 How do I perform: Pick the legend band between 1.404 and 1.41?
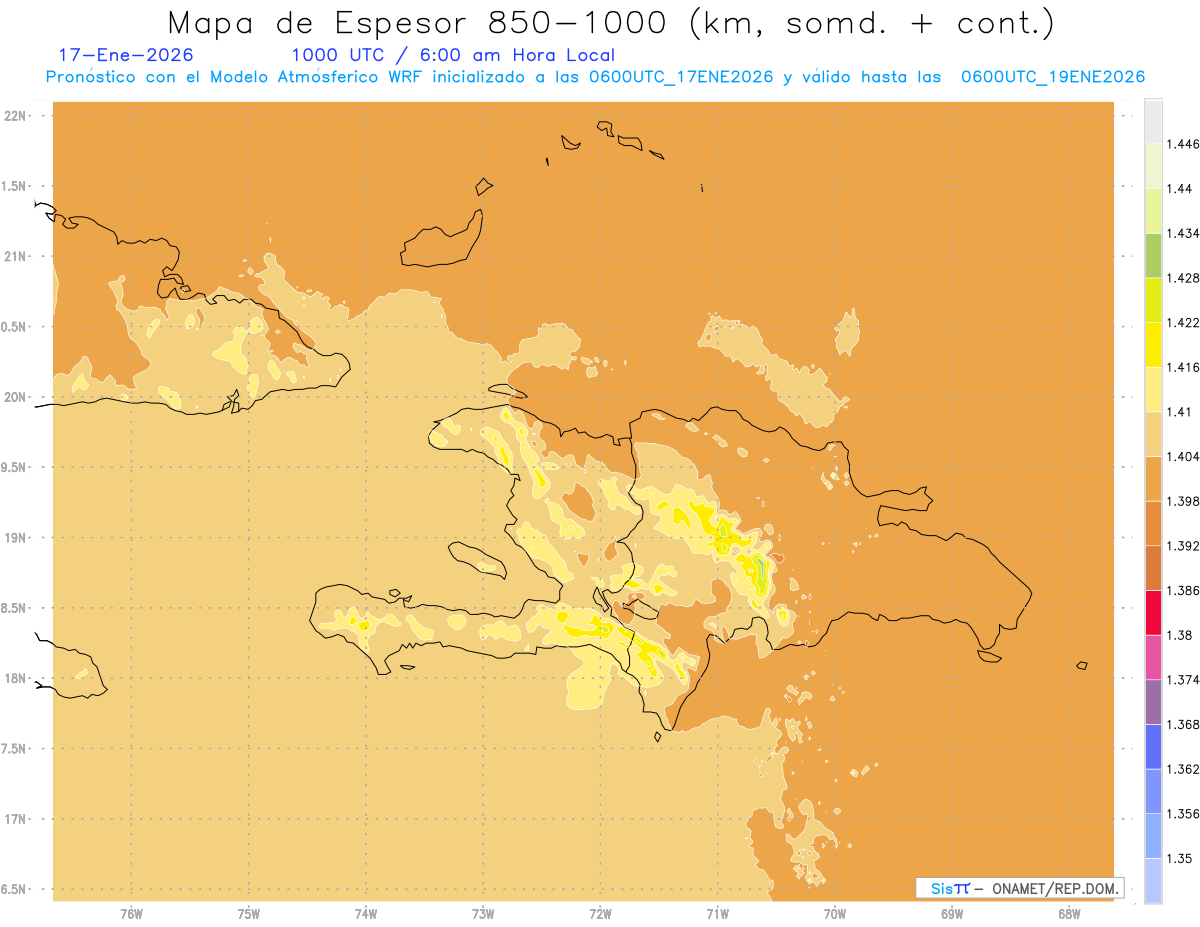(1153, 434)
